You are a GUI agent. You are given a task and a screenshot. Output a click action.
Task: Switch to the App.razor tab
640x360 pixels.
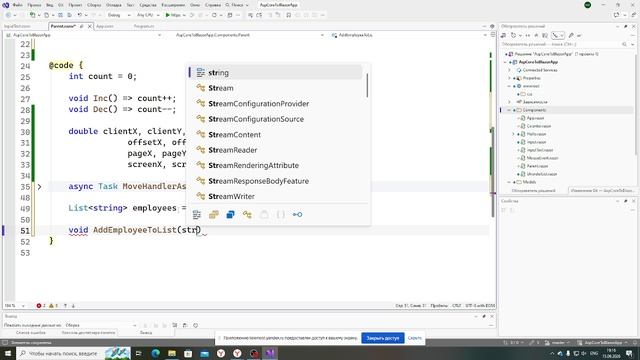[105, 26]
